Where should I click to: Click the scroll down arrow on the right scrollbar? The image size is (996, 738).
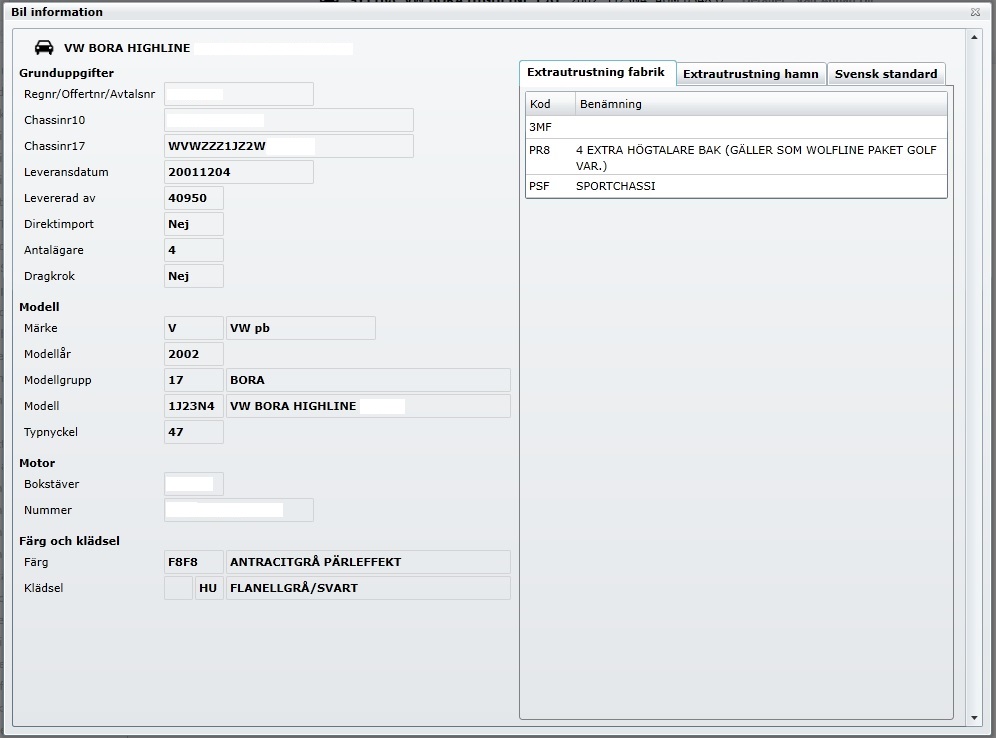pyautogui.click(x=975, y=718)
